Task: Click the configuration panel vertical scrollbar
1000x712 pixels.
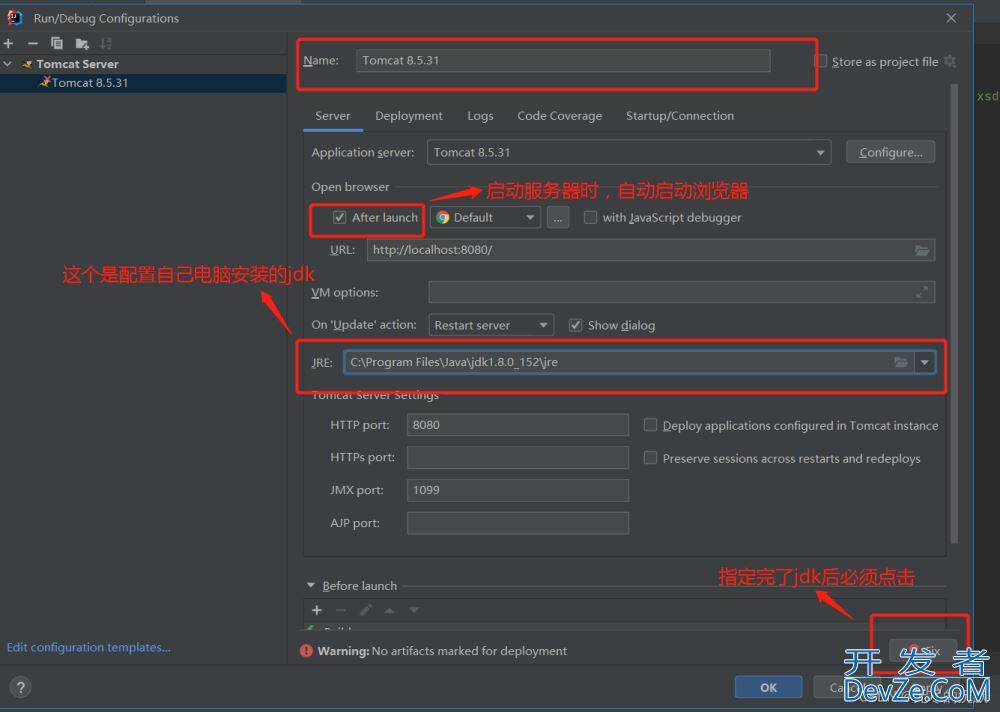Action: (954, 314)
